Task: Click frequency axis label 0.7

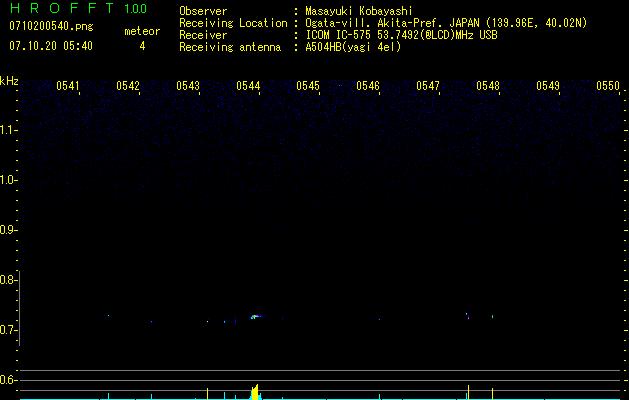Action: click(7, 330)
